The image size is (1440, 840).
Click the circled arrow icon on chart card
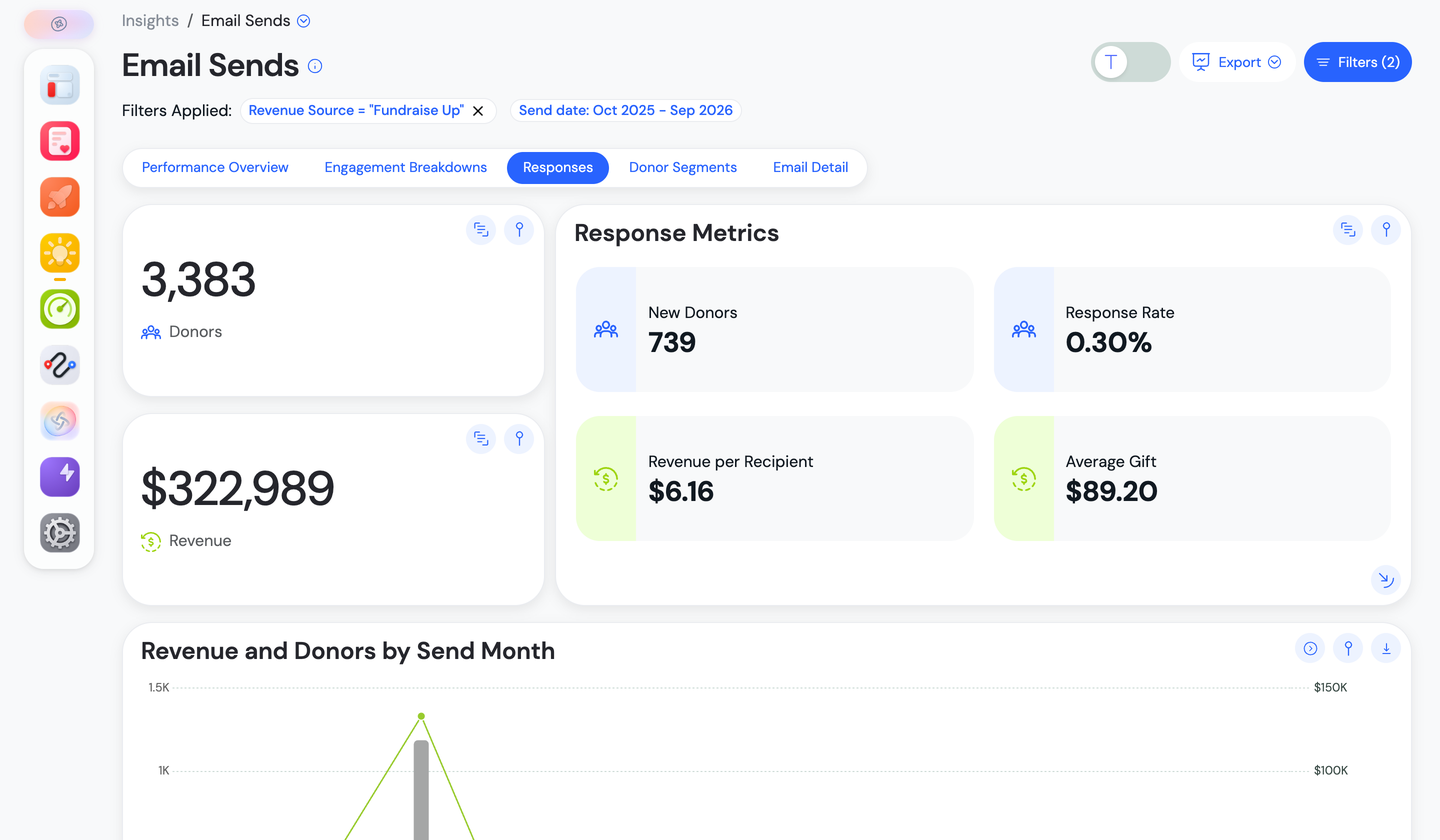pyautogui.click(x=1310, y=648)
